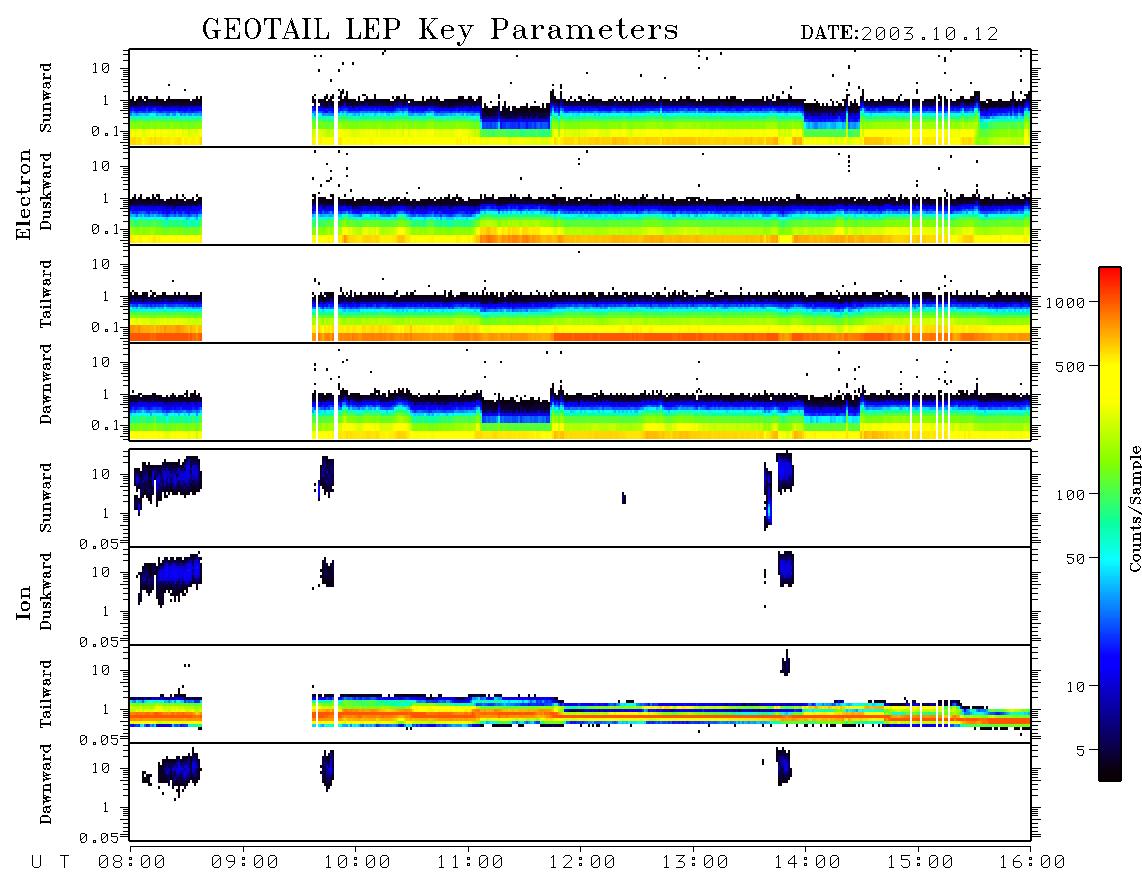Select the DATE:2003.10.12 label
Viewport: 1142px width, 880px height.
coord(899,34)
